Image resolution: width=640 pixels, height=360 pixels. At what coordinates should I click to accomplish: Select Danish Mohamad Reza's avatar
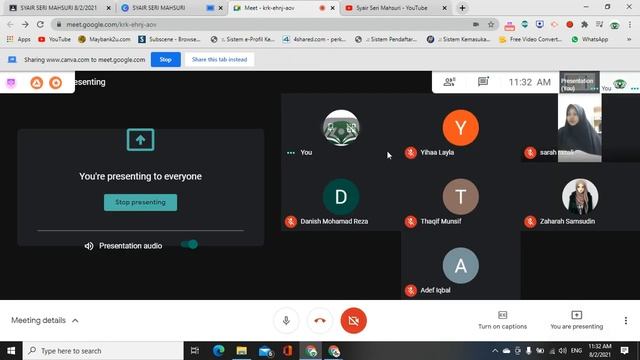click(x=341, y=197)
